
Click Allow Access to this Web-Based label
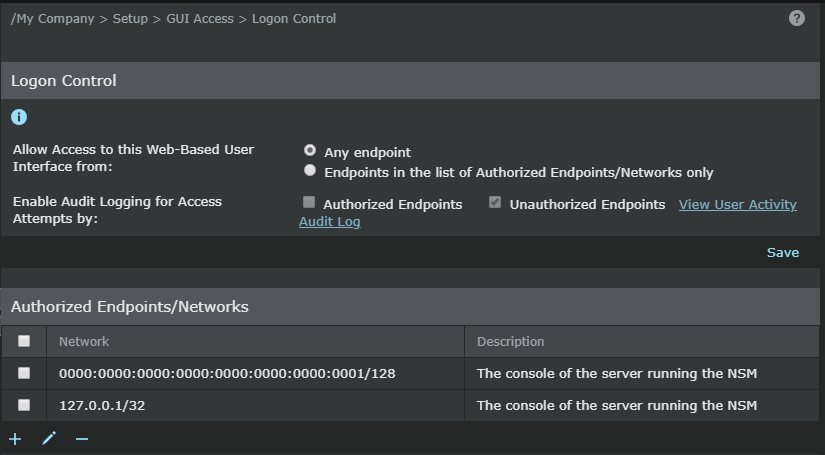coord(133,158)
